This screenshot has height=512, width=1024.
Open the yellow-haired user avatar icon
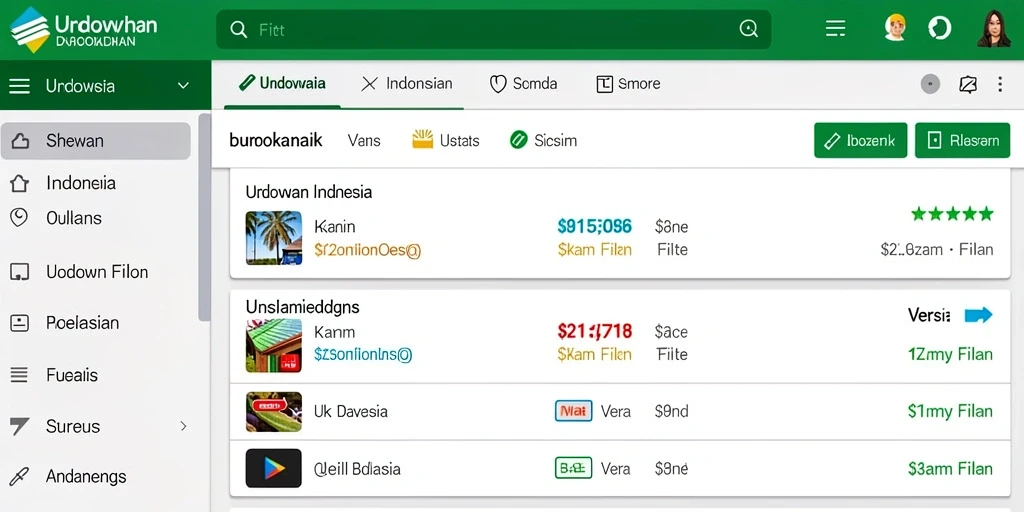click(x=895, y=28)
